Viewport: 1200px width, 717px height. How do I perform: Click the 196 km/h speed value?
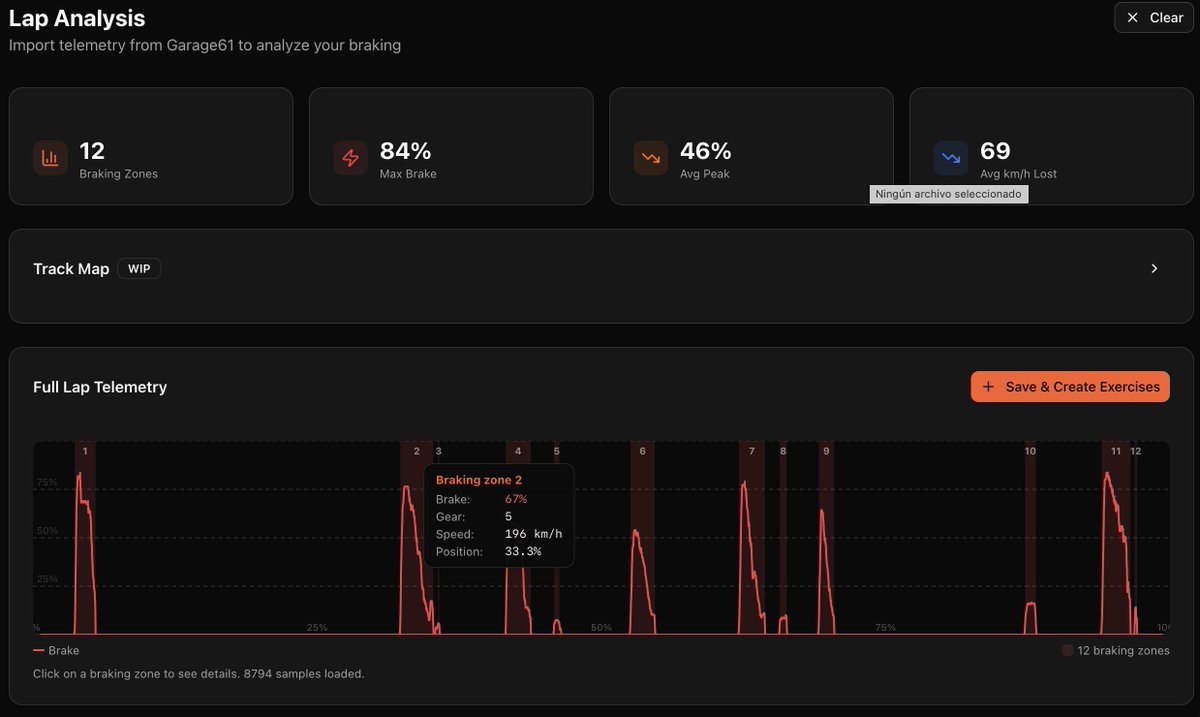(x=533, y=534)
